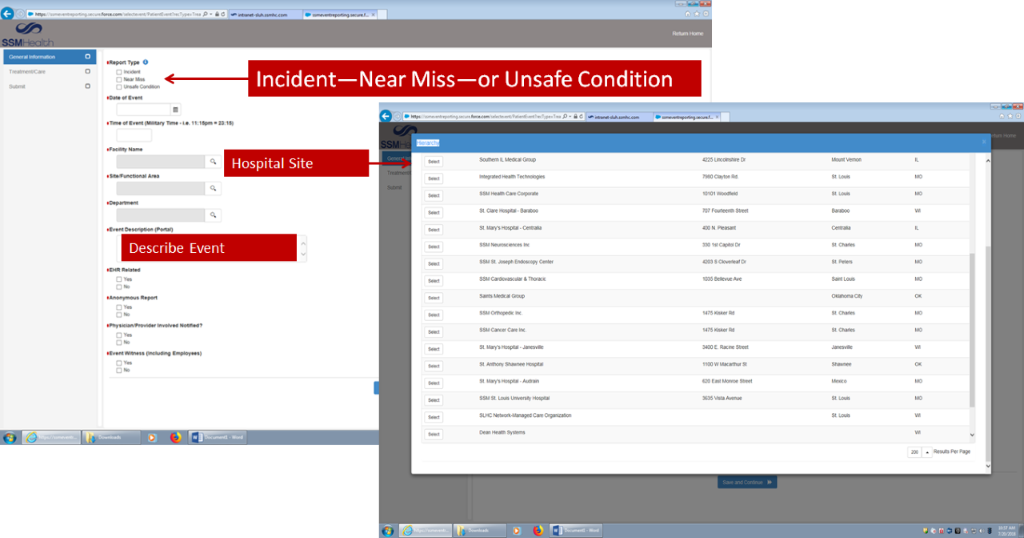Viewport: 1024px width, 538px height.
Task: Select Dean Health Systems row
Action: point(434,434)
